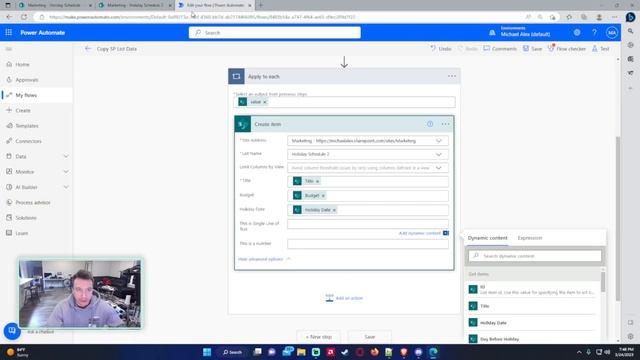Remove the value token from Apply to each
Image resolution: width=640 pixels, height=360 pixels.
(264, 102)
